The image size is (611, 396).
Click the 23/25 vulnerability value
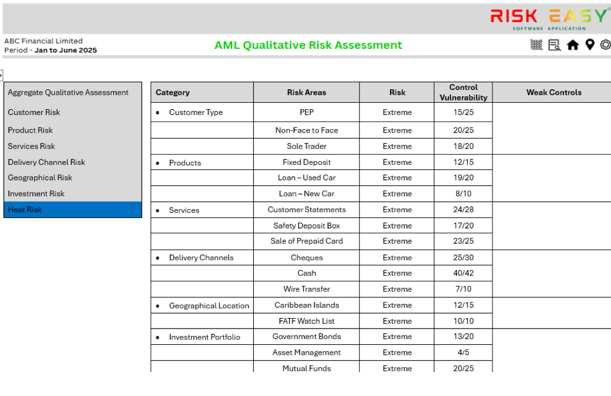pyautogui.click(x=463, y=241)
